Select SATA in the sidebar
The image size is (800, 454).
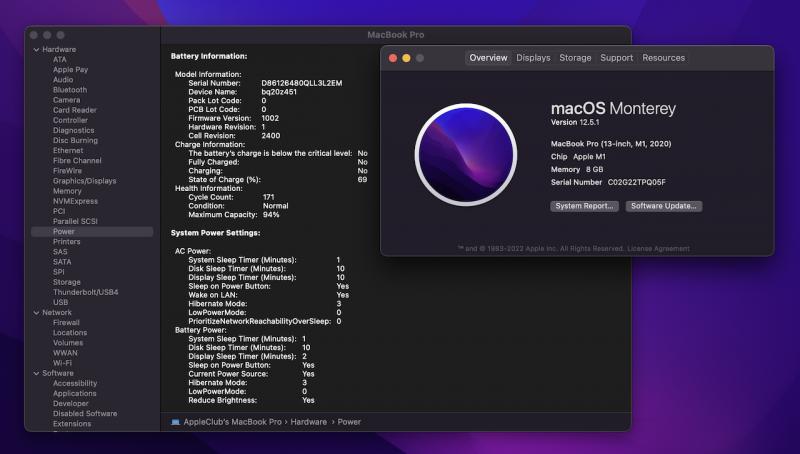click(62, 262)
